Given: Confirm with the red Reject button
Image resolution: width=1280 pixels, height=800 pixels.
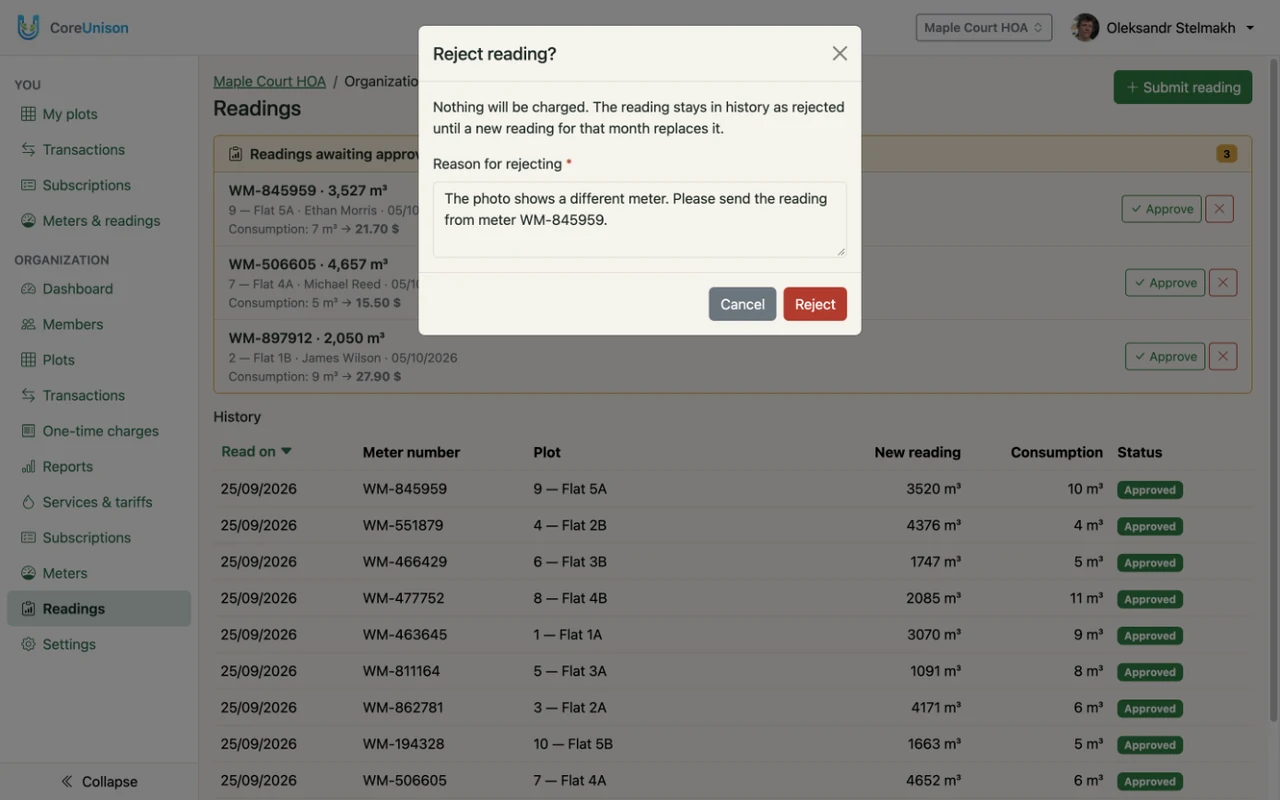Looking at the screenshot, I should 815,304.
